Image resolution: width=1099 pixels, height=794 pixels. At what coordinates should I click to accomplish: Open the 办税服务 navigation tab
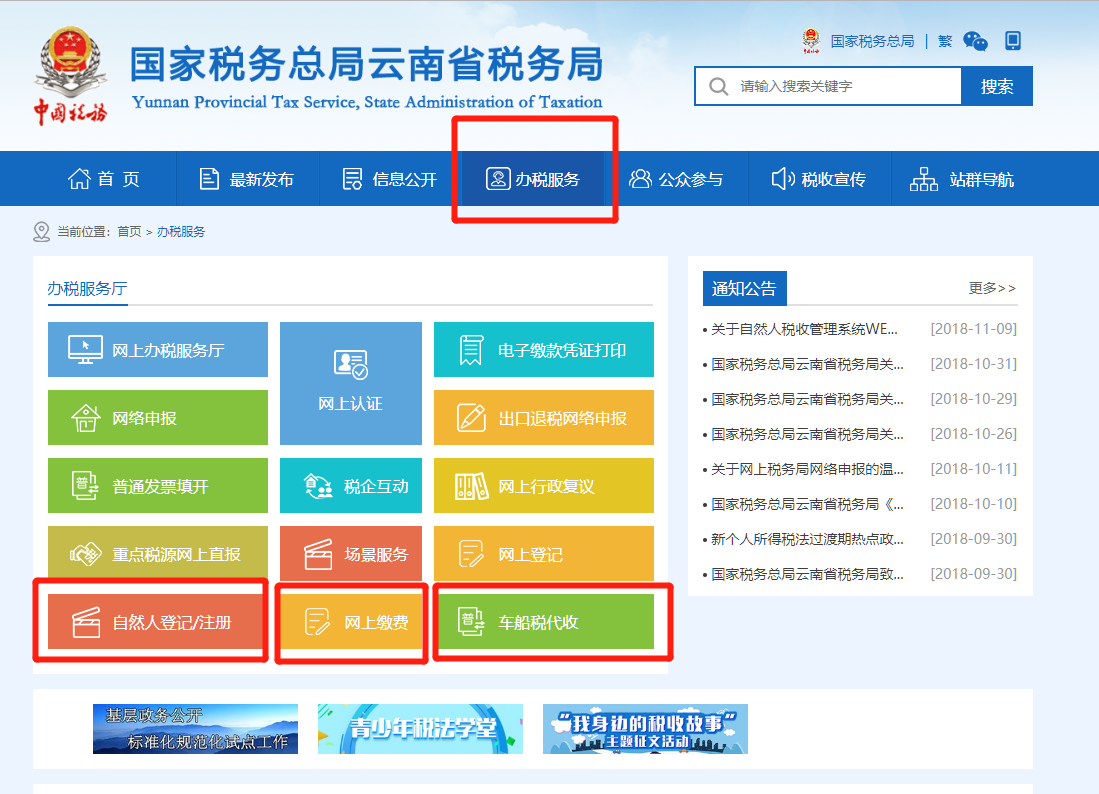coord(533,179)
